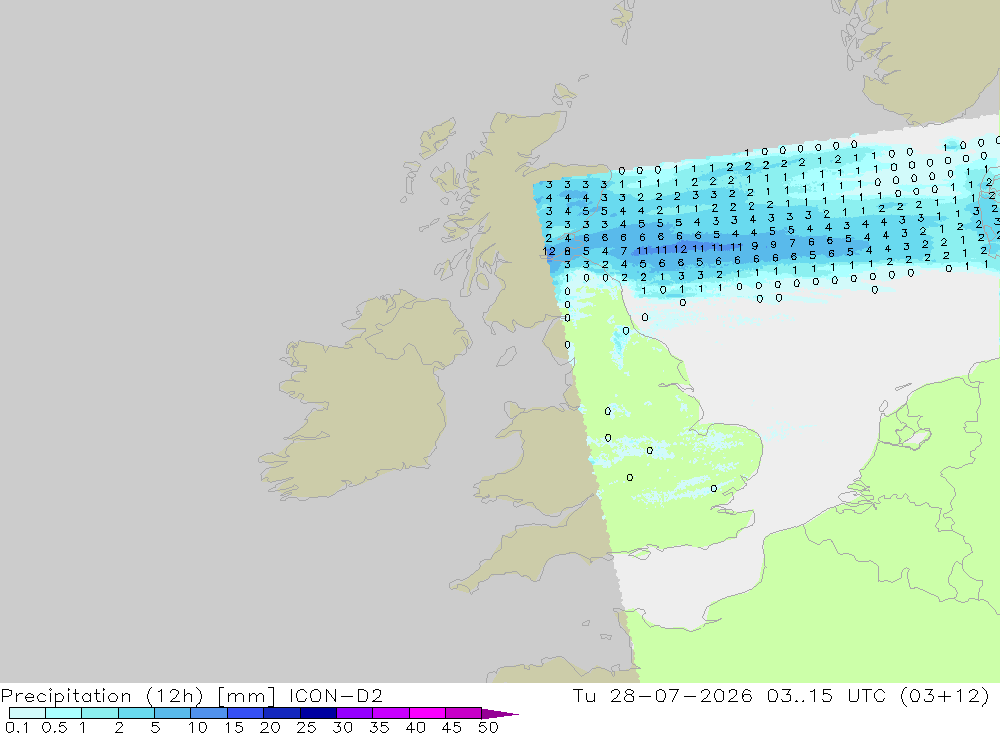
Task: Click the 'Precipitation' word in the title
Action: 66,696
